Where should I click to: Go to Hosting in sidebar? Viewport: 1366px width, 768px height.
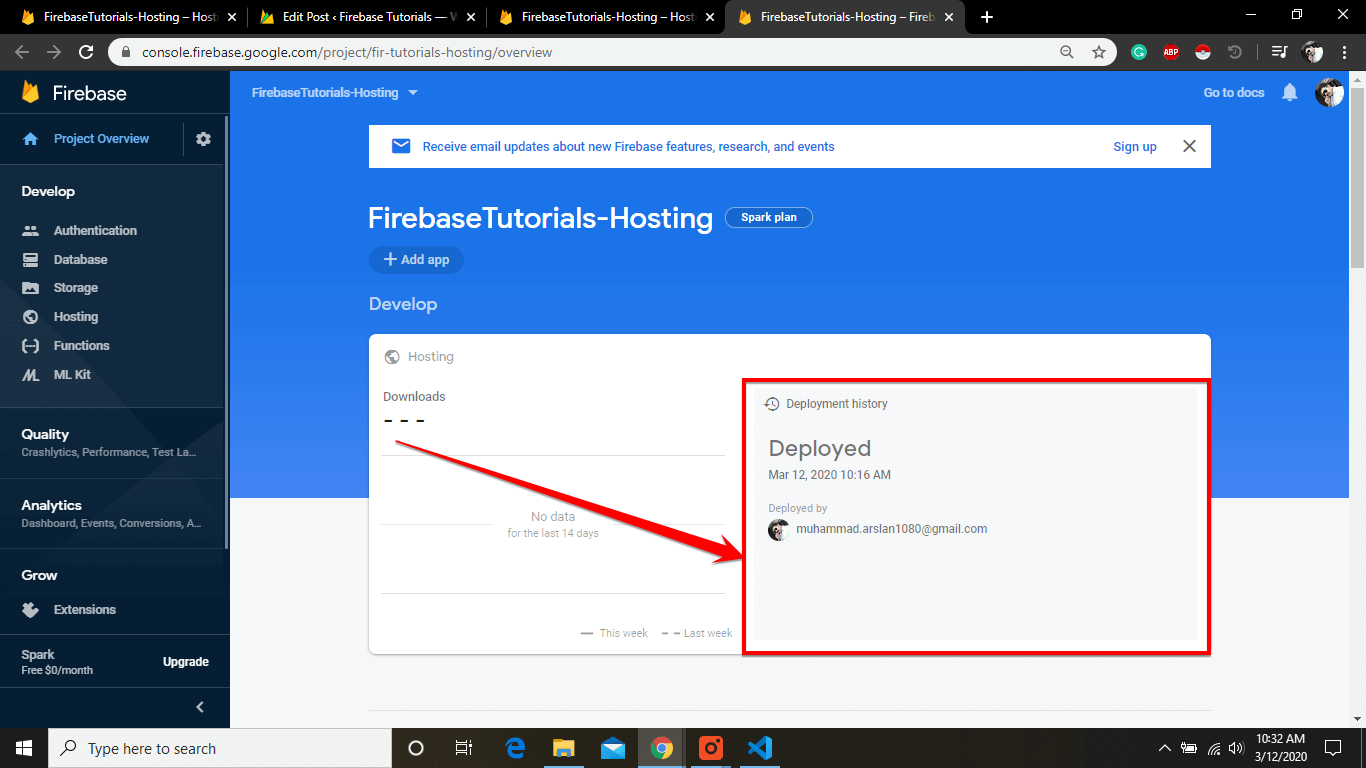pyautogui.click(x=76, y=317)
